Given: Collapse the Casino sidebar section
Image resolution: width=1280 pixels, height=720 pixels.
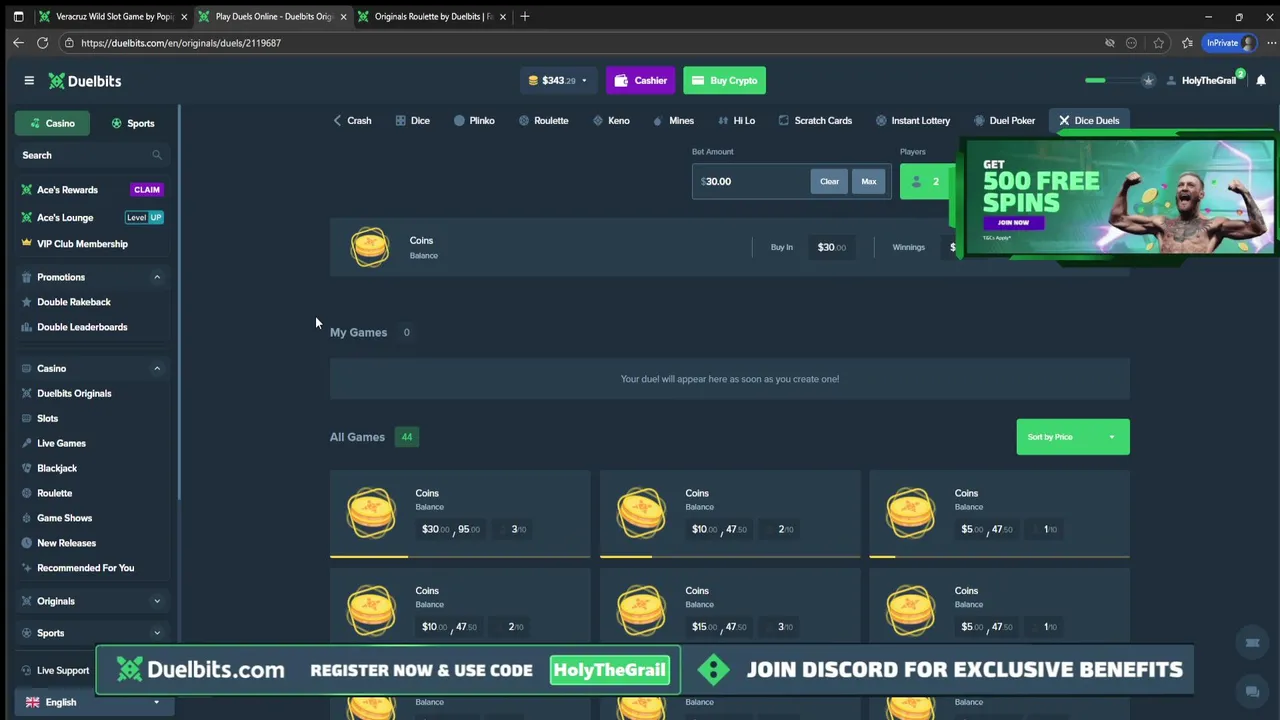Looking at the screenshot, I should click(x=157, y=368).
